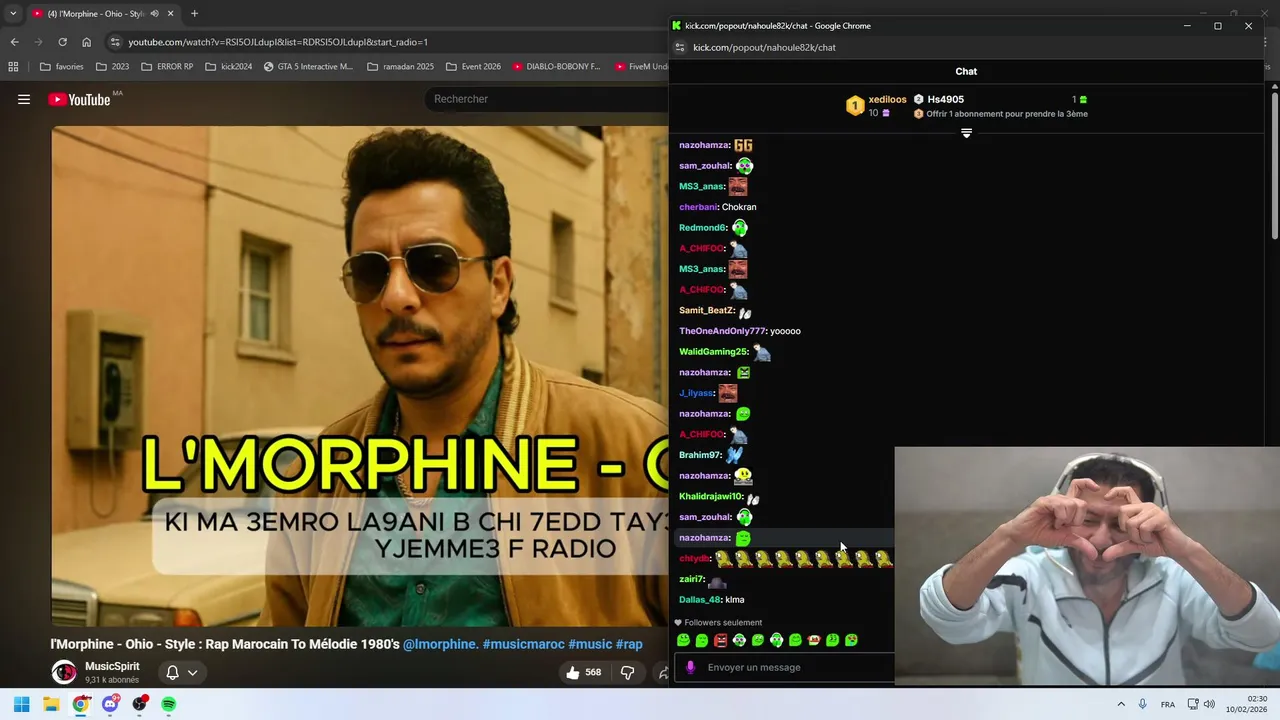Open a new Chrome tab
This screenshot has height=720, width=1280.
click(x=194, y=14)
